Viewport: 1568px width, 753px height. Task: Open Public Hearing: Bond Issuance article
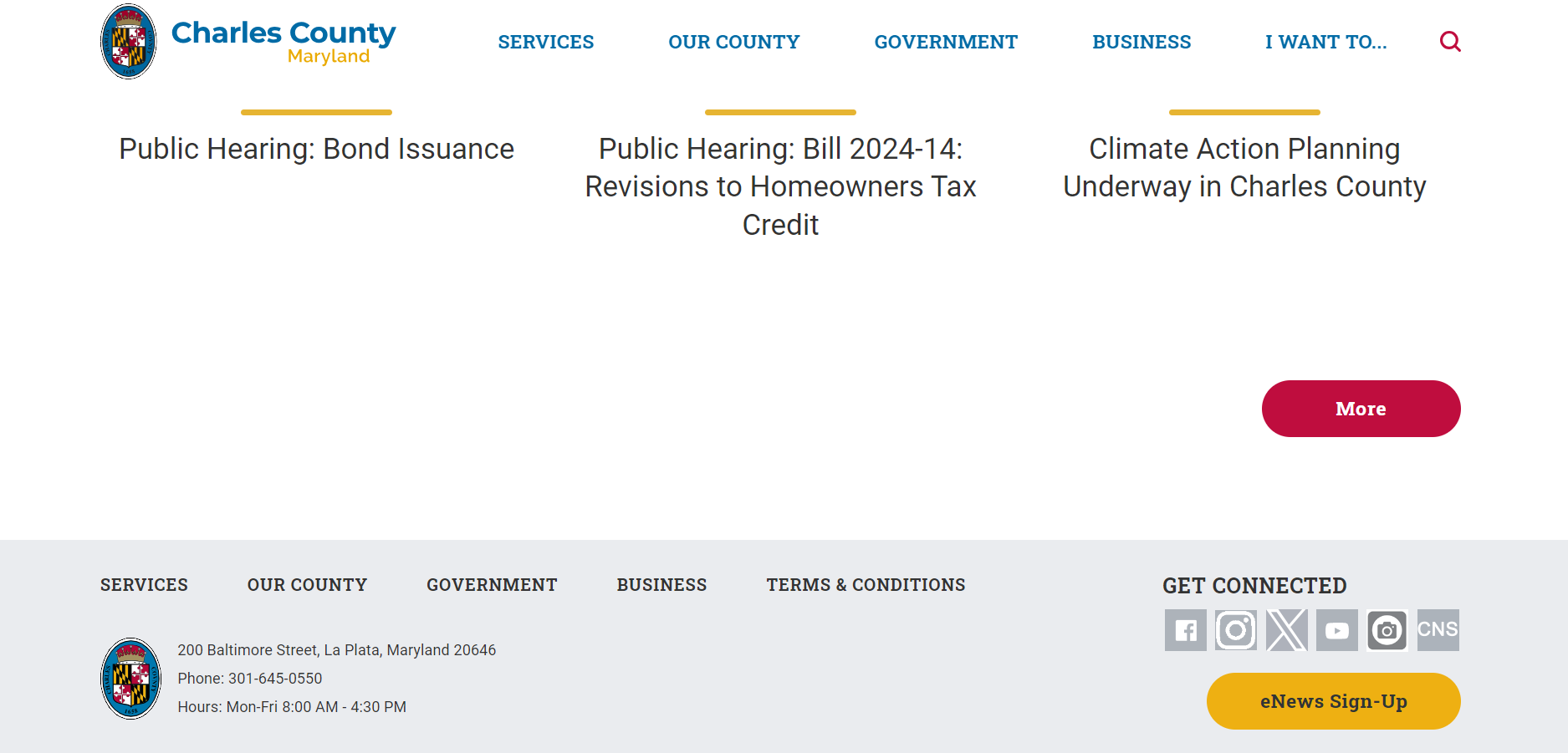(316, 149)
